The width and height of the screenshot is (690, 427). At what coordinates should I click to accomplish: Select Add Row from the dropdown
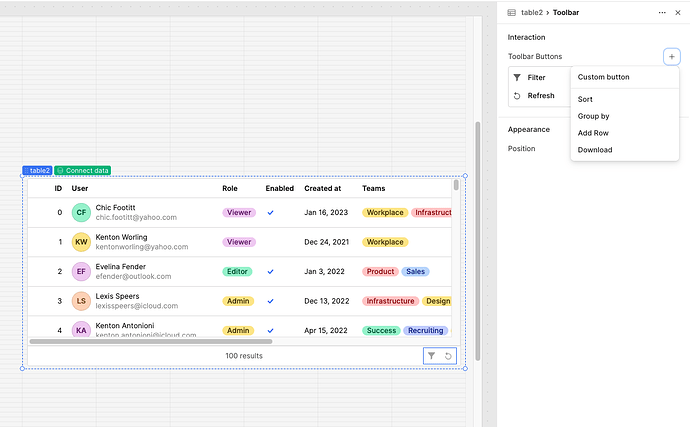(x=593, y=133)
